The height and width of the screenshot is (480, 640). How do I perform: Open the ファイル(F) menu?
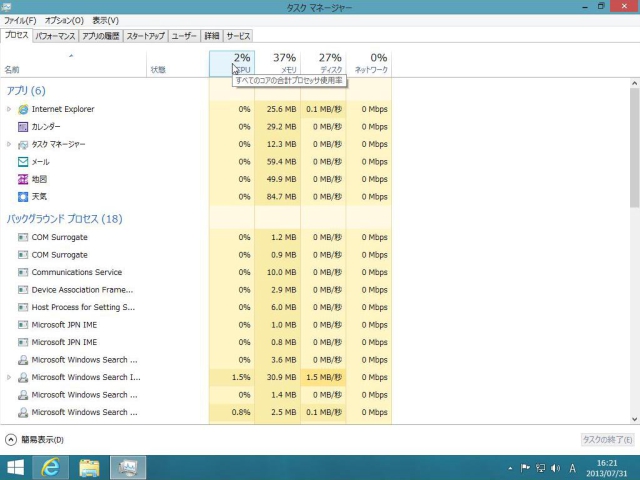[20, 20]
